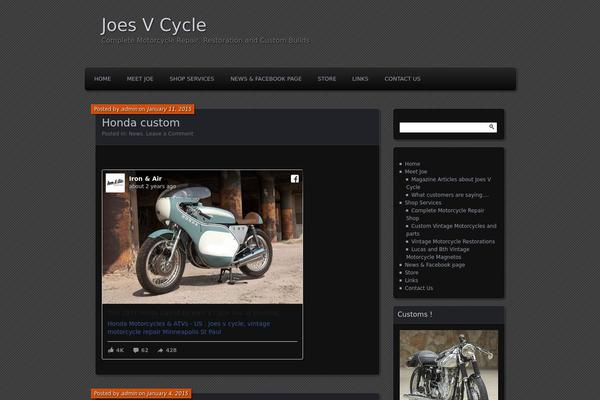Click the site tagline under the title

pos(205,40)
